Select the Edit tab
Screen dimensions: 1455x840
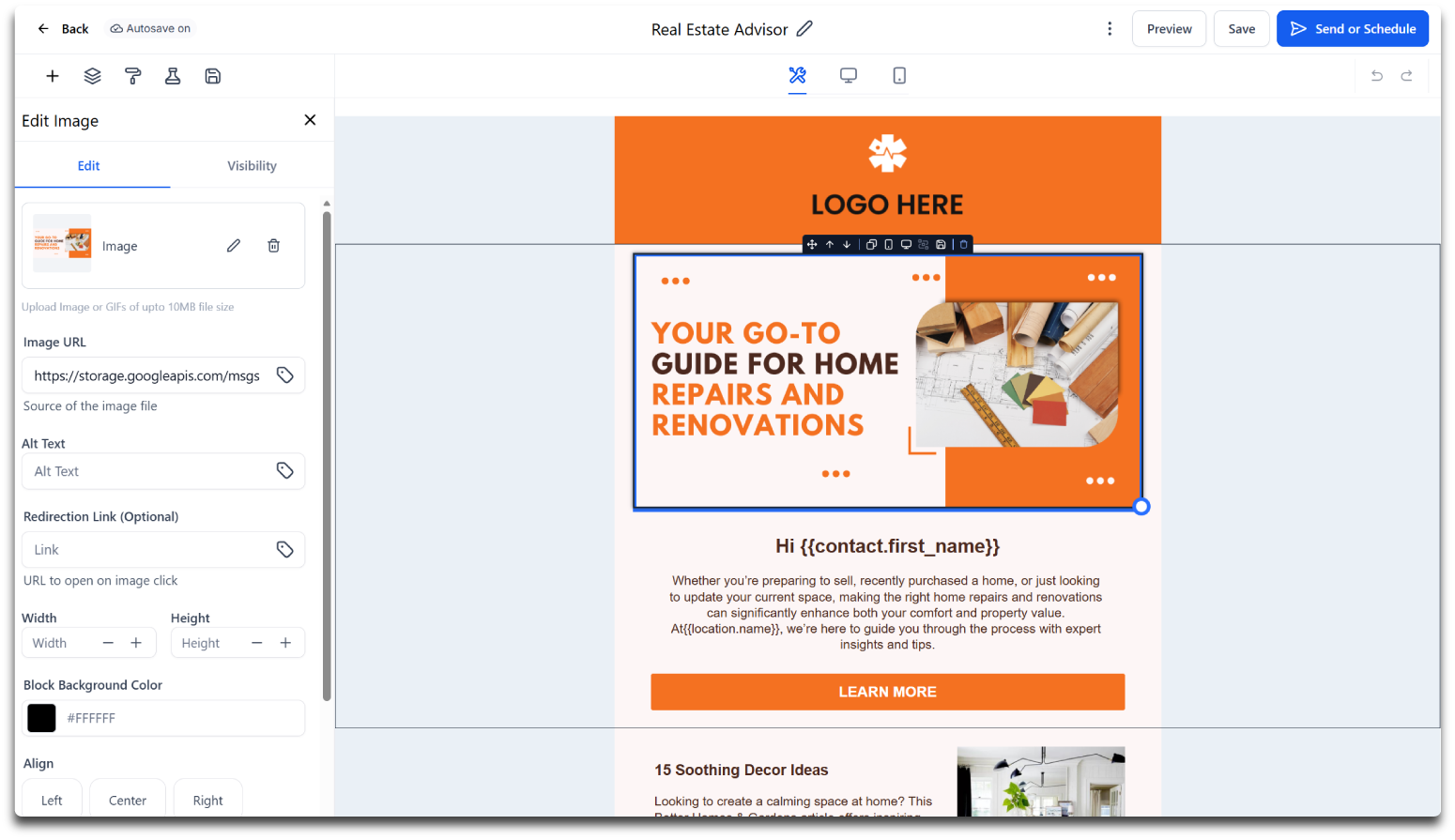(89, 166)
